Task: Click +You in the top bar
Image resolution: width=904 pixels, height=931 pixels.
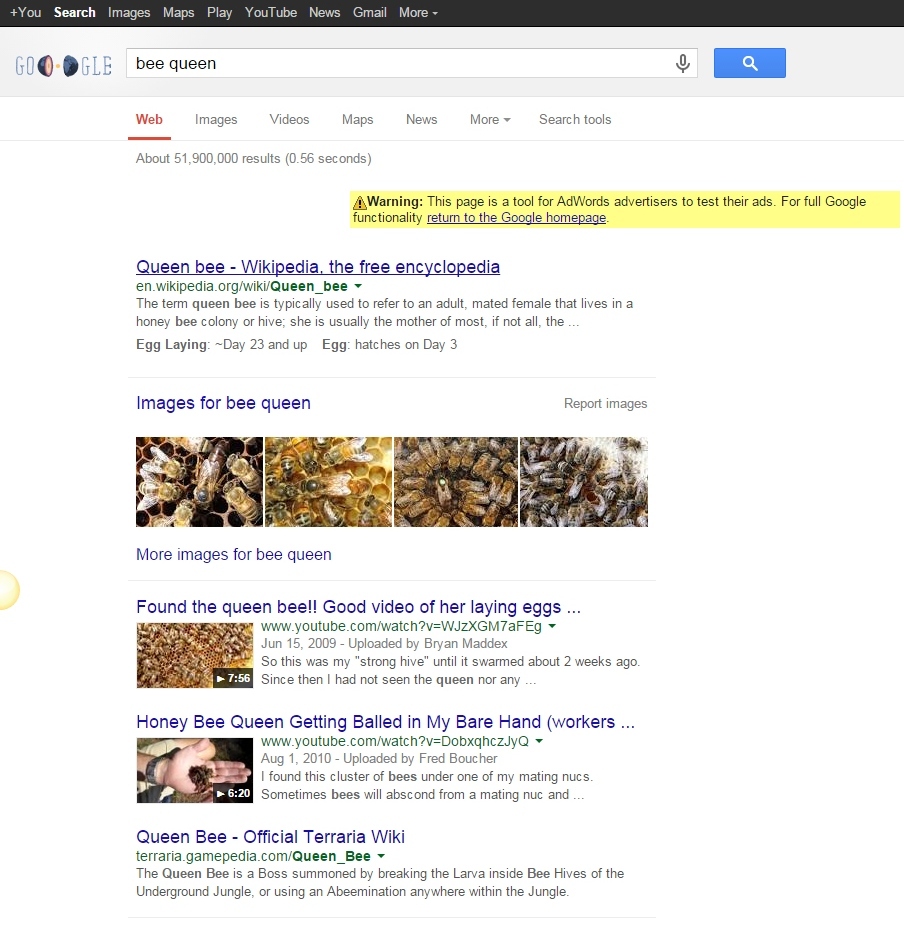Action: 26,12
